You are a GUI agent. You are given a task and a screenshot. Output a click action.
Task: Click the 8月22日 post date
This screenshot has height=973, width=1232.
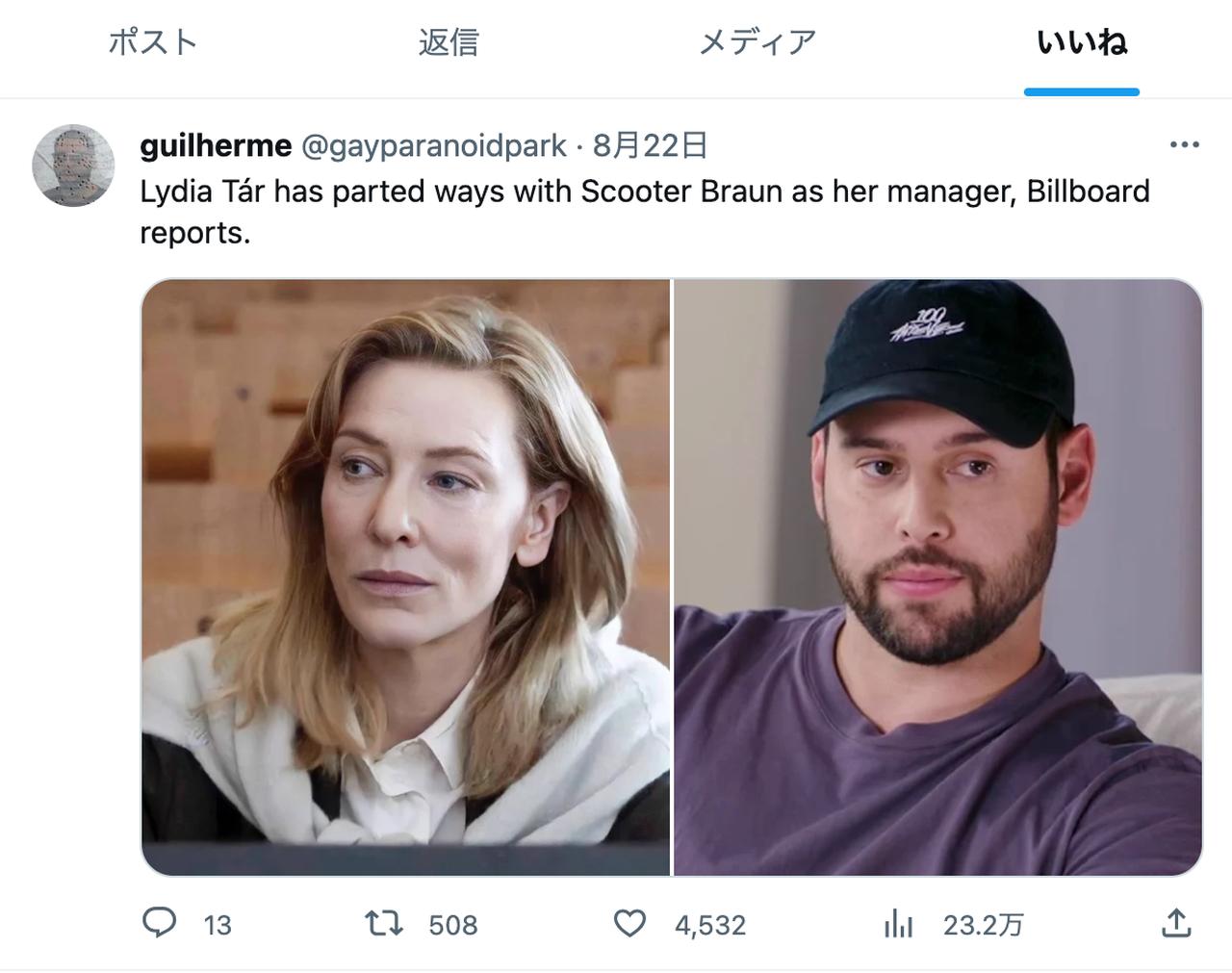651,145
